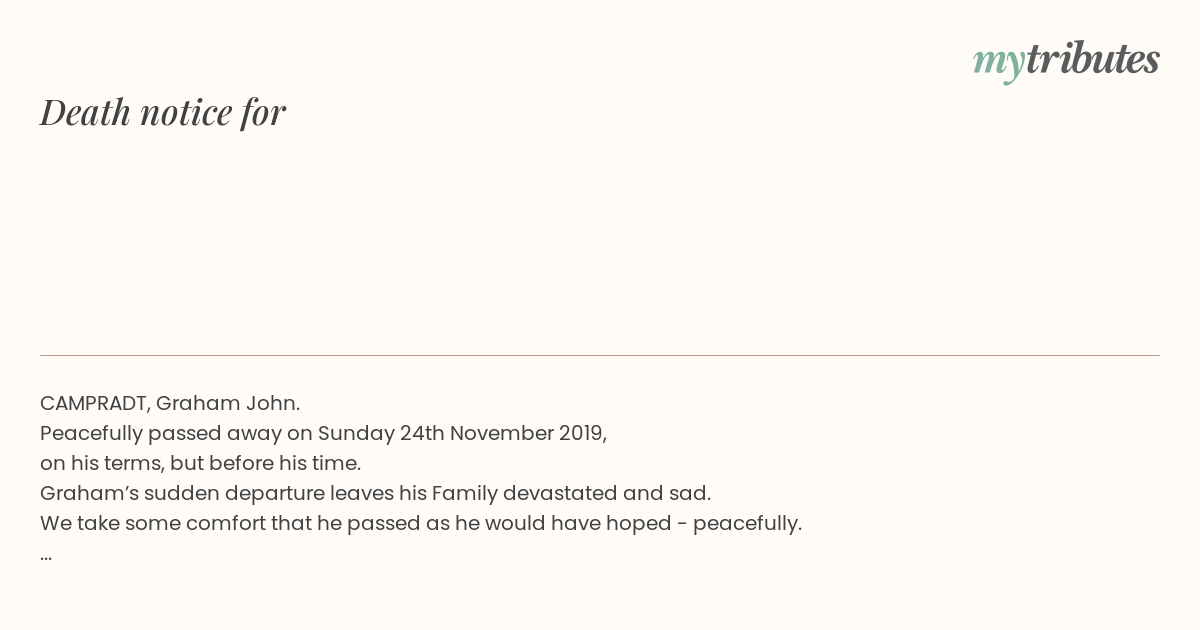
Task: Click "Graham's sudden departure" sentence start
Action: coord(182,493)
